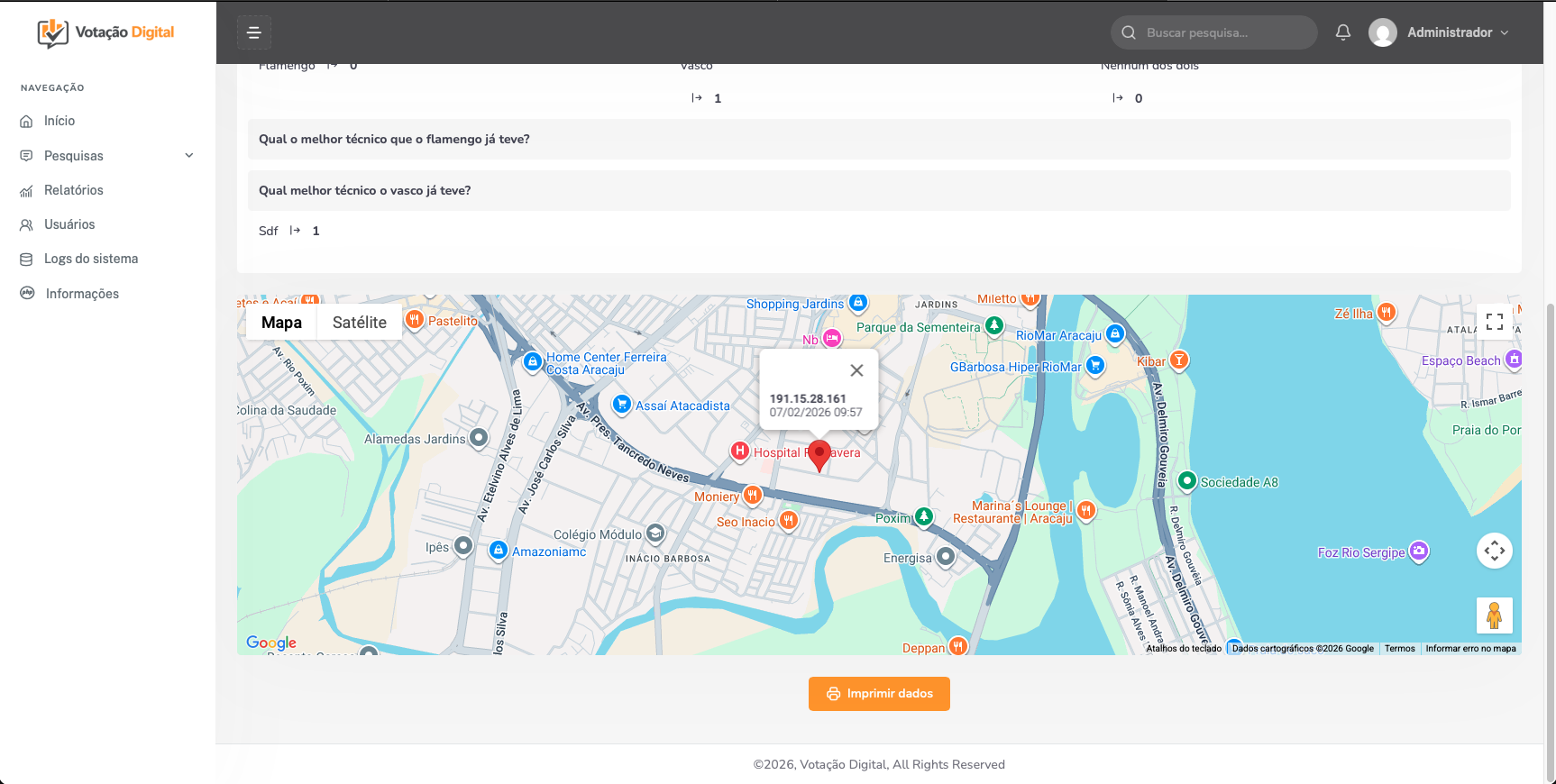Click the red location marker pin
Screen dimensions: 1556x784
click(x=819, y=454)
